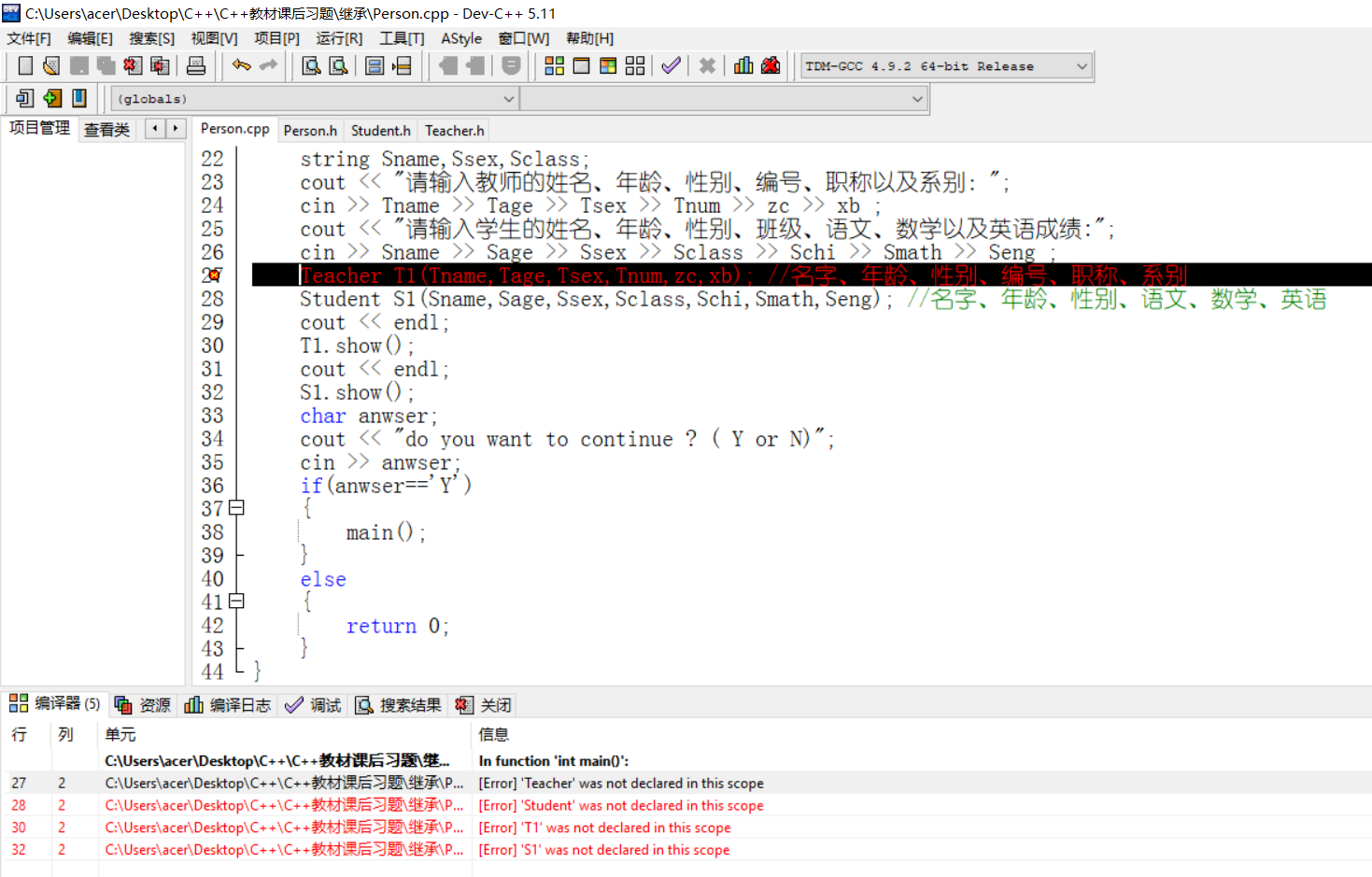This screenshot has height=877, width=1372.
Task: Switch to the Person.h editor tab
Action: pos(310,131)
